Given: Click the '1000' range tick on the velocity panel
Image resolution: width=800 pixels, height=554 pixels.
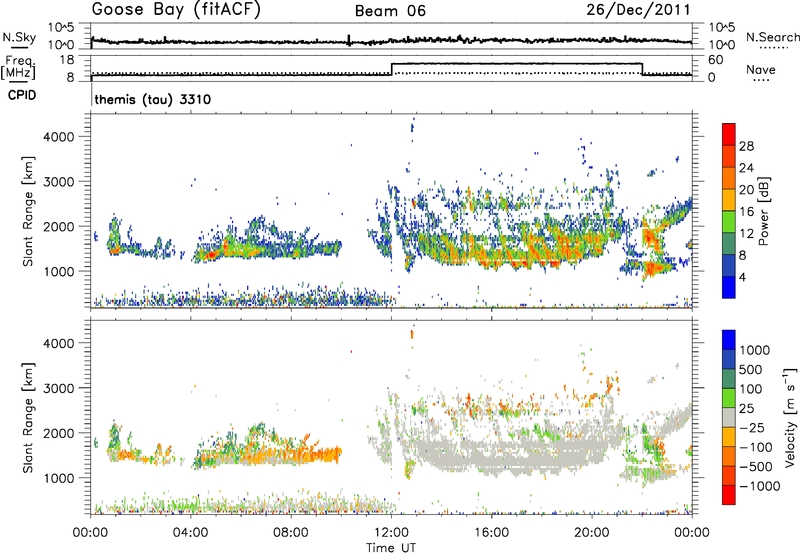Looking at the screenshot, I should [x=59, y=478].
